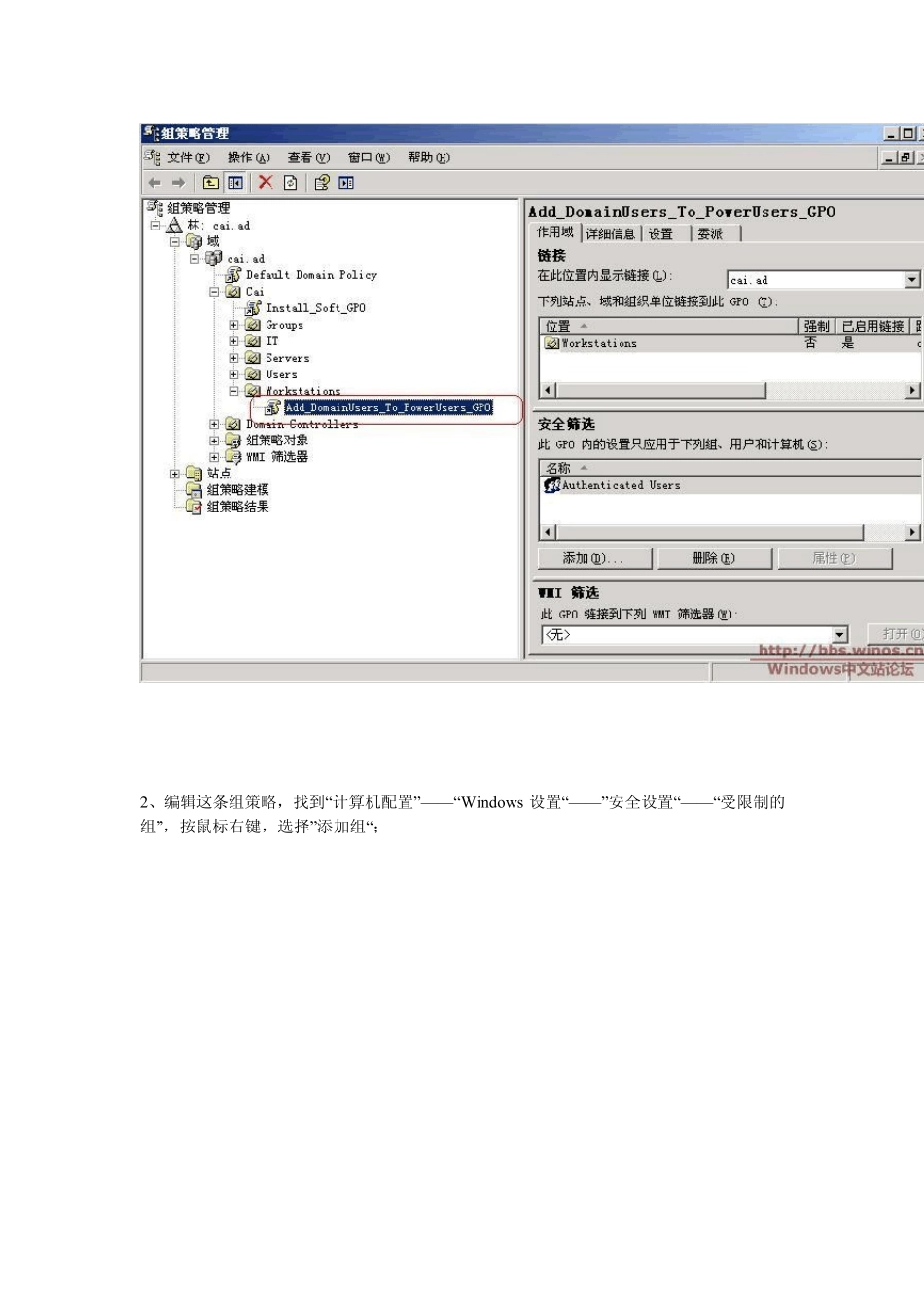
Task: Click the 删除(R) button
Action: click(x=714, y=558)
